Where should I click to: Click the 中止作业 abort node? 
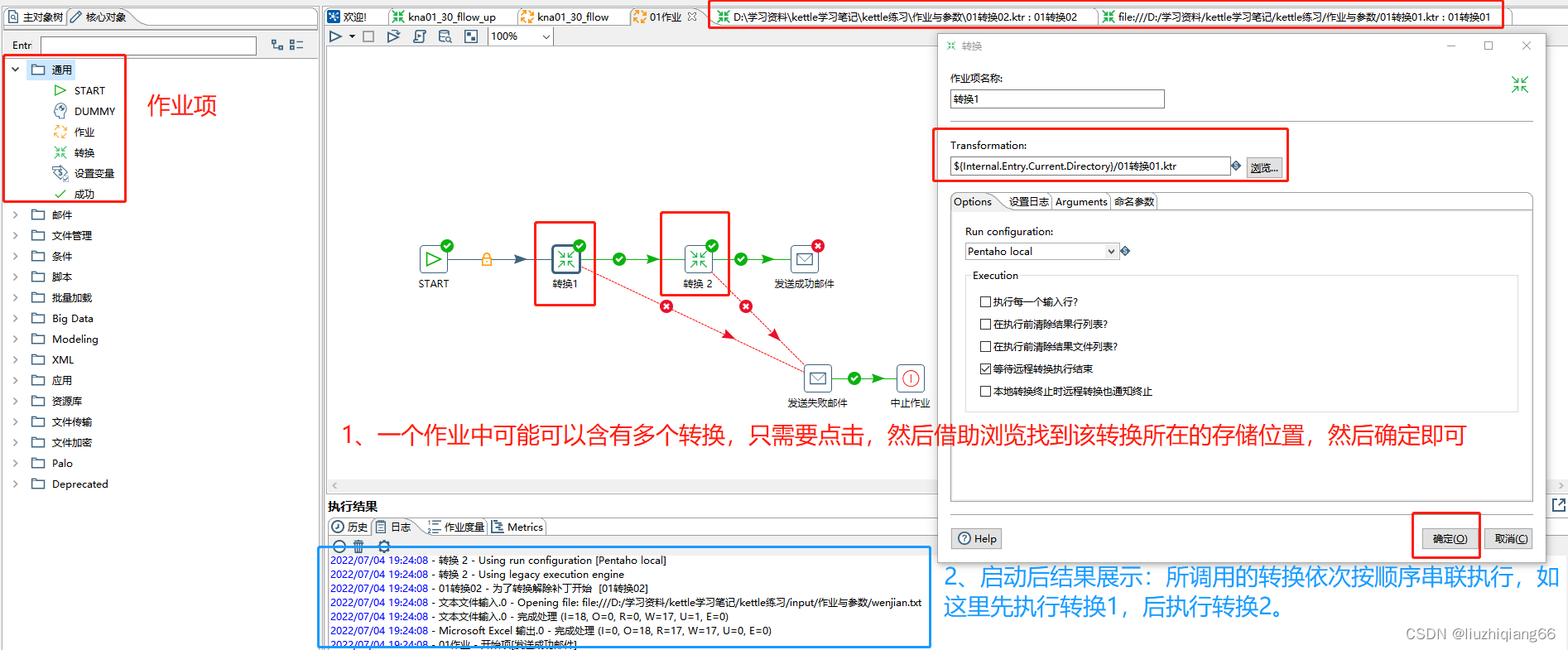coord(911,378)
